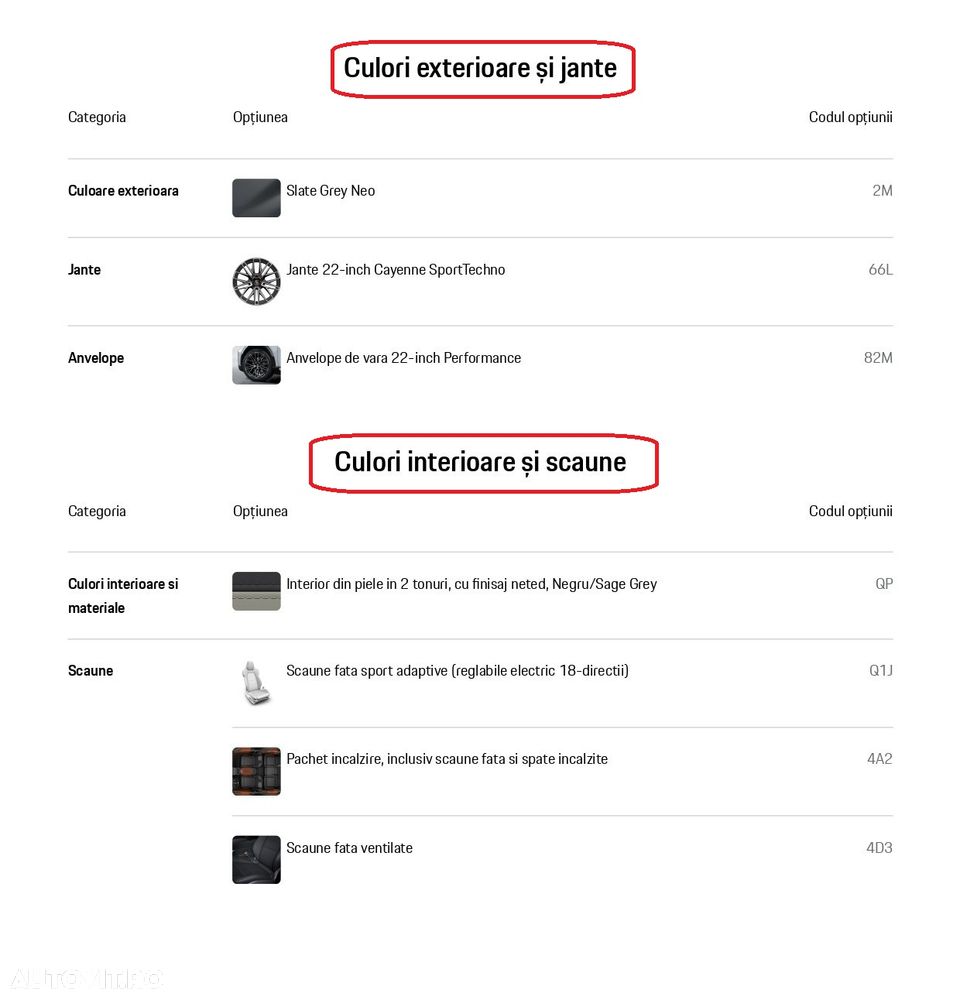Select the "Culori exterioare și jante" heading
Image resolution: width=960 pixels, height=999 pixels.
click(x=481, y=68)
